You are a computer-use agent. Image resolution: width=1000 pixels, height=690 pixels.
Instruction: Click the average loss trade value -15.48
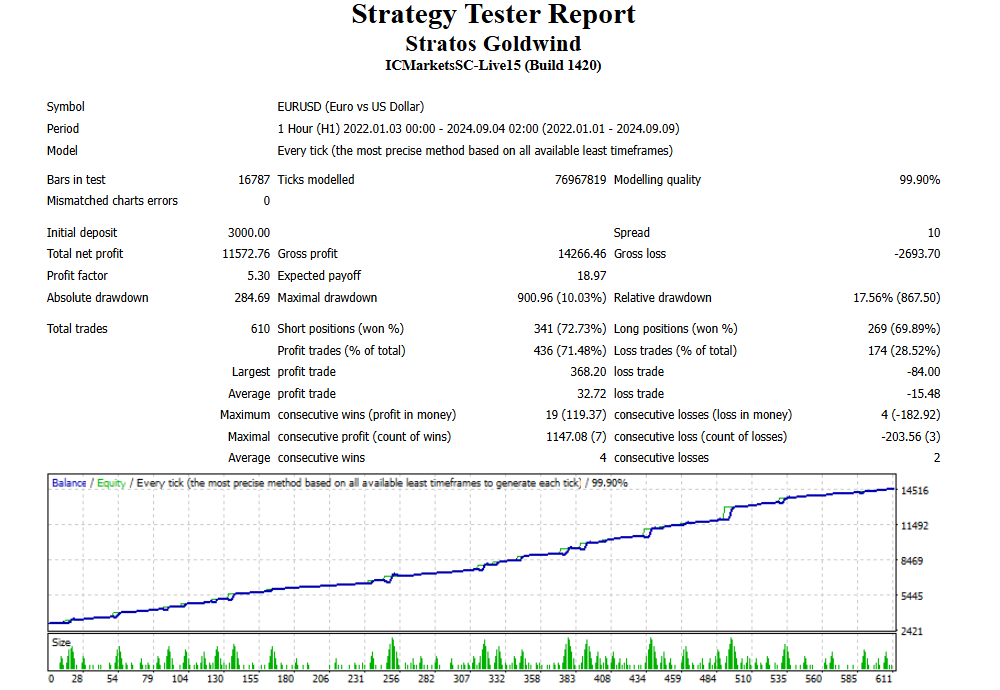(923, 394)
